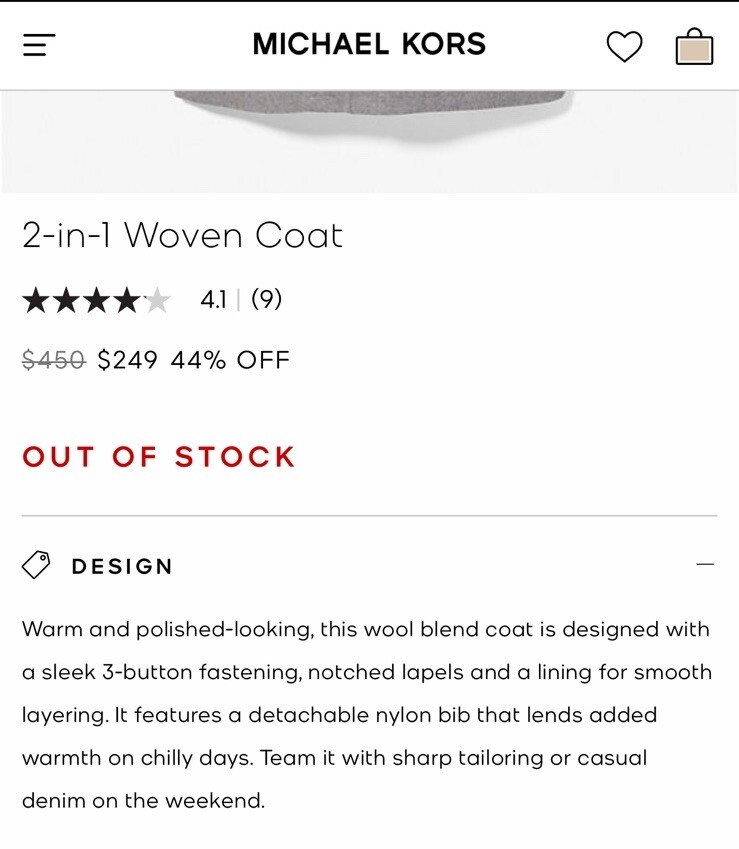Click the fourth filled rating star
The width and height of the screenshot is (739, 849).
point(127,300)
